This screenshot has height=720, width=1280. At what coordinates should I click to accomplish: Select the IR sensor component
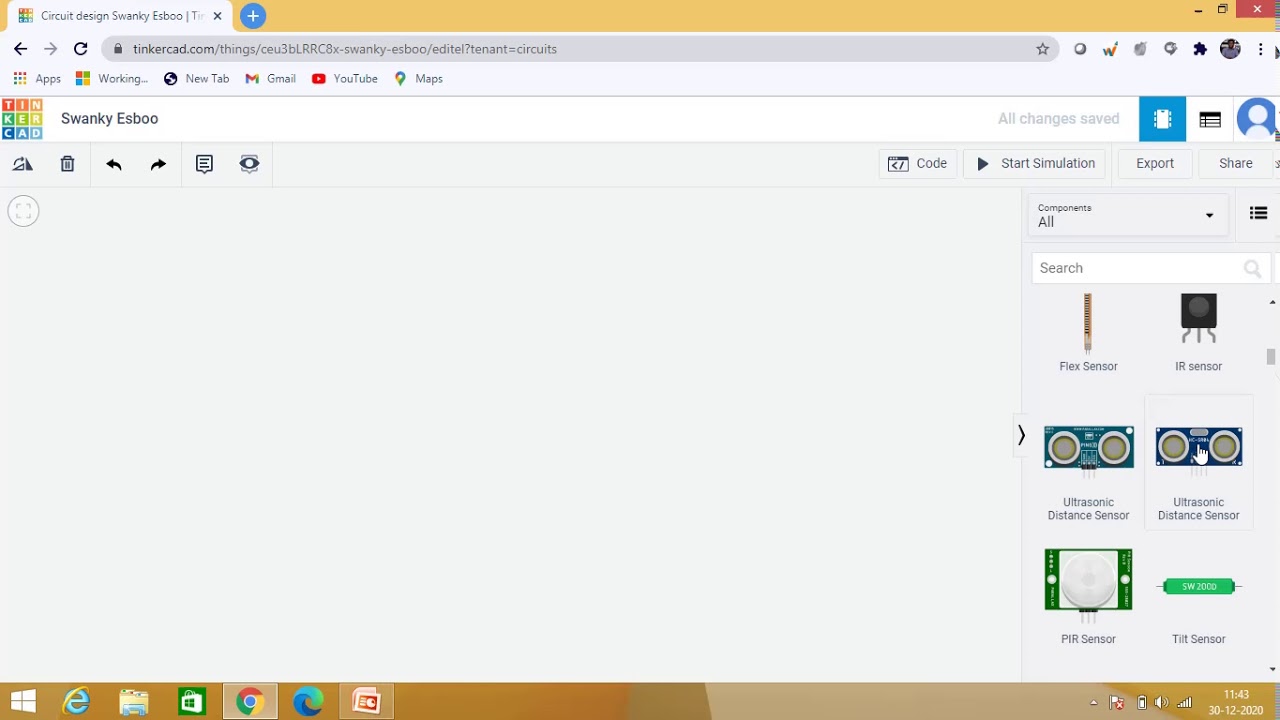1198,333
